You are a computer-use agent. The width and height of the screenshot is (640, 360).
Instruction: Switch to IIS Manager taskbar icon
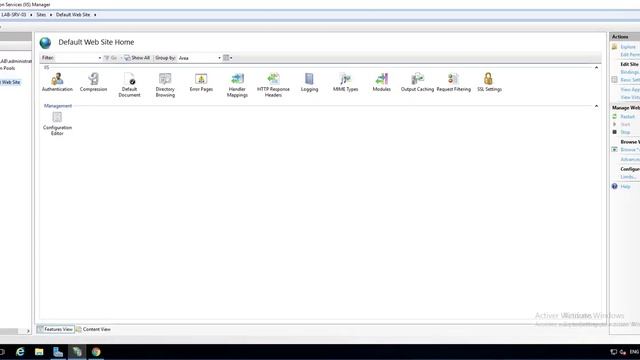click(x=77, y=352)
